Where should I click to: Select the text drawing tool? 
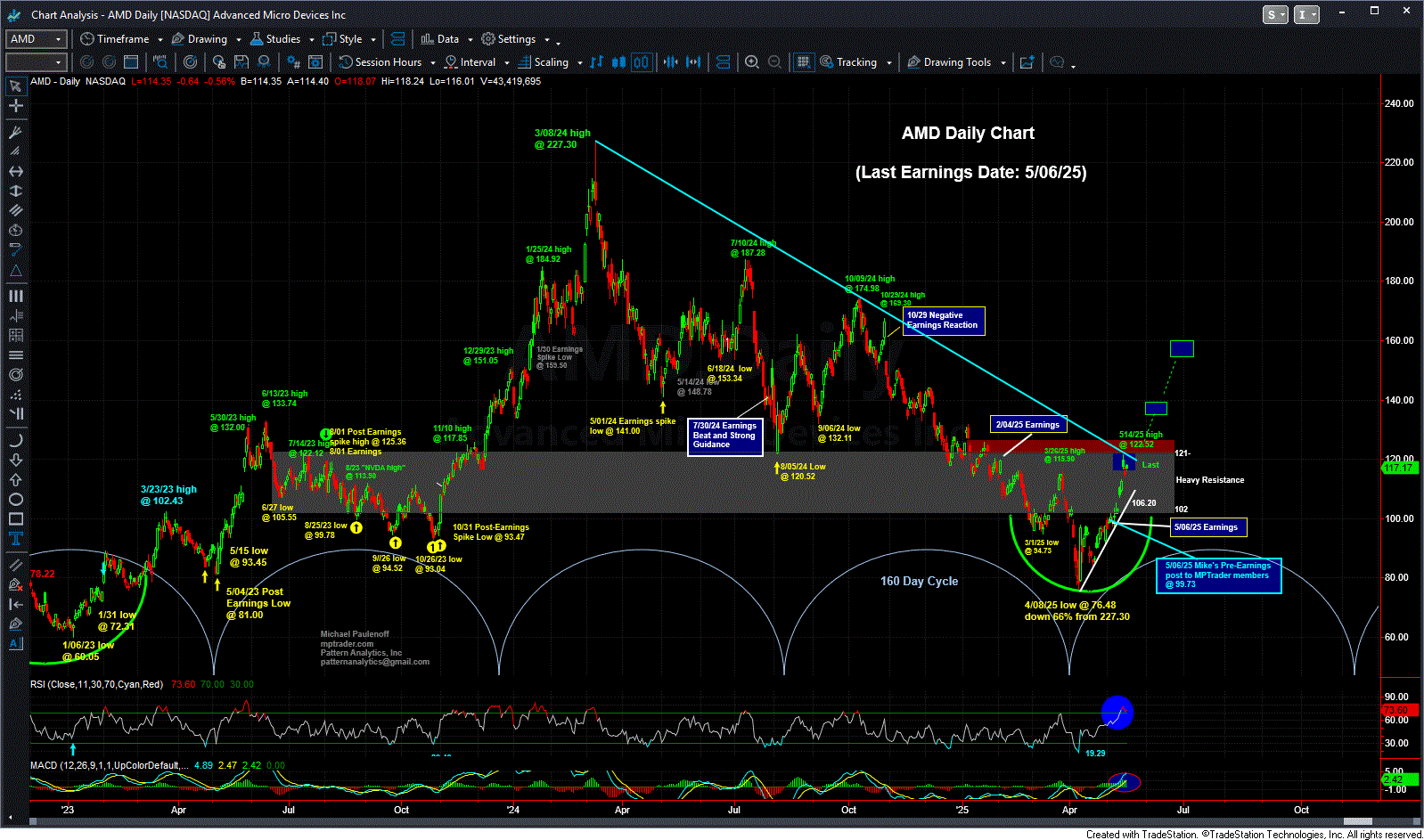(15, 538)
